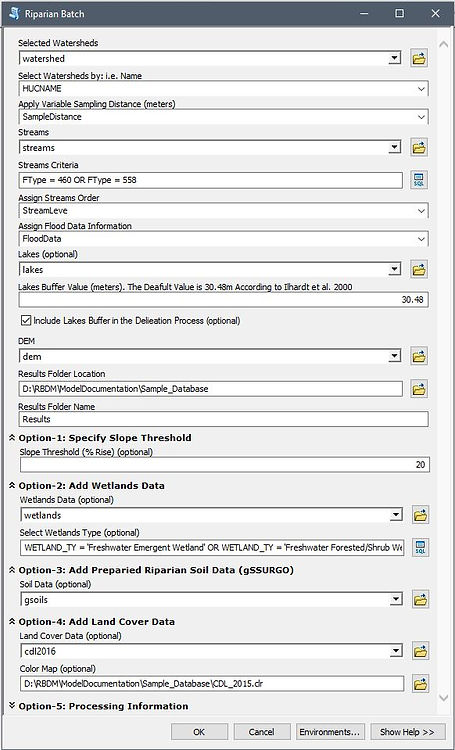The image size is (455, 750).
Task: Collapse Option-3 Riparian Soil Data section
Action: pos(12,570)
